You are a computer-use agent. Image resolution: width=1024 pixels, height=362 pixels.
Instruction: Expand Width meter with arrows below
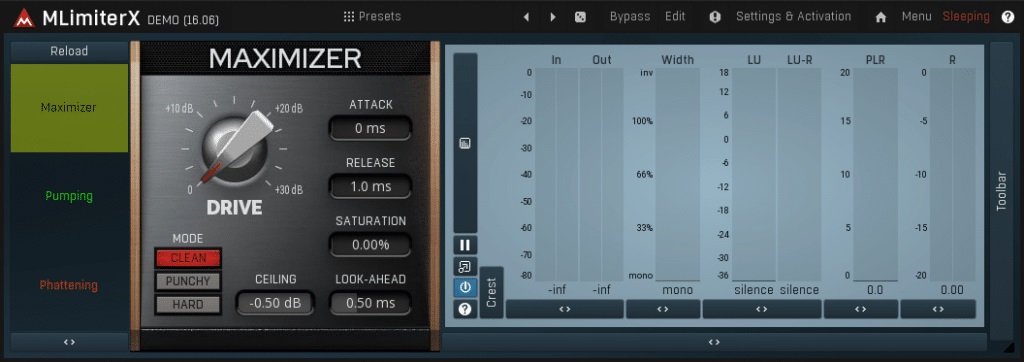663,309
